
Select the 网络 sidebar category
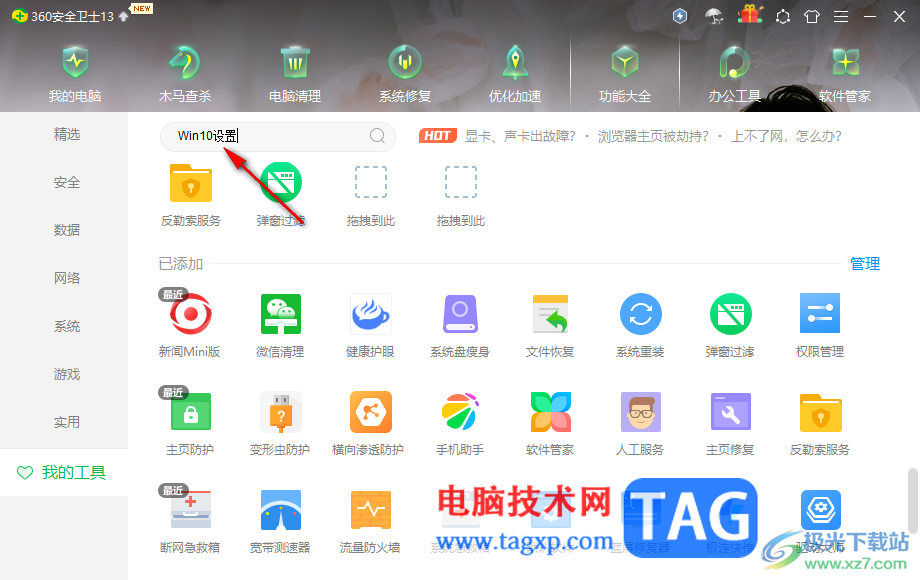[67, 278]
